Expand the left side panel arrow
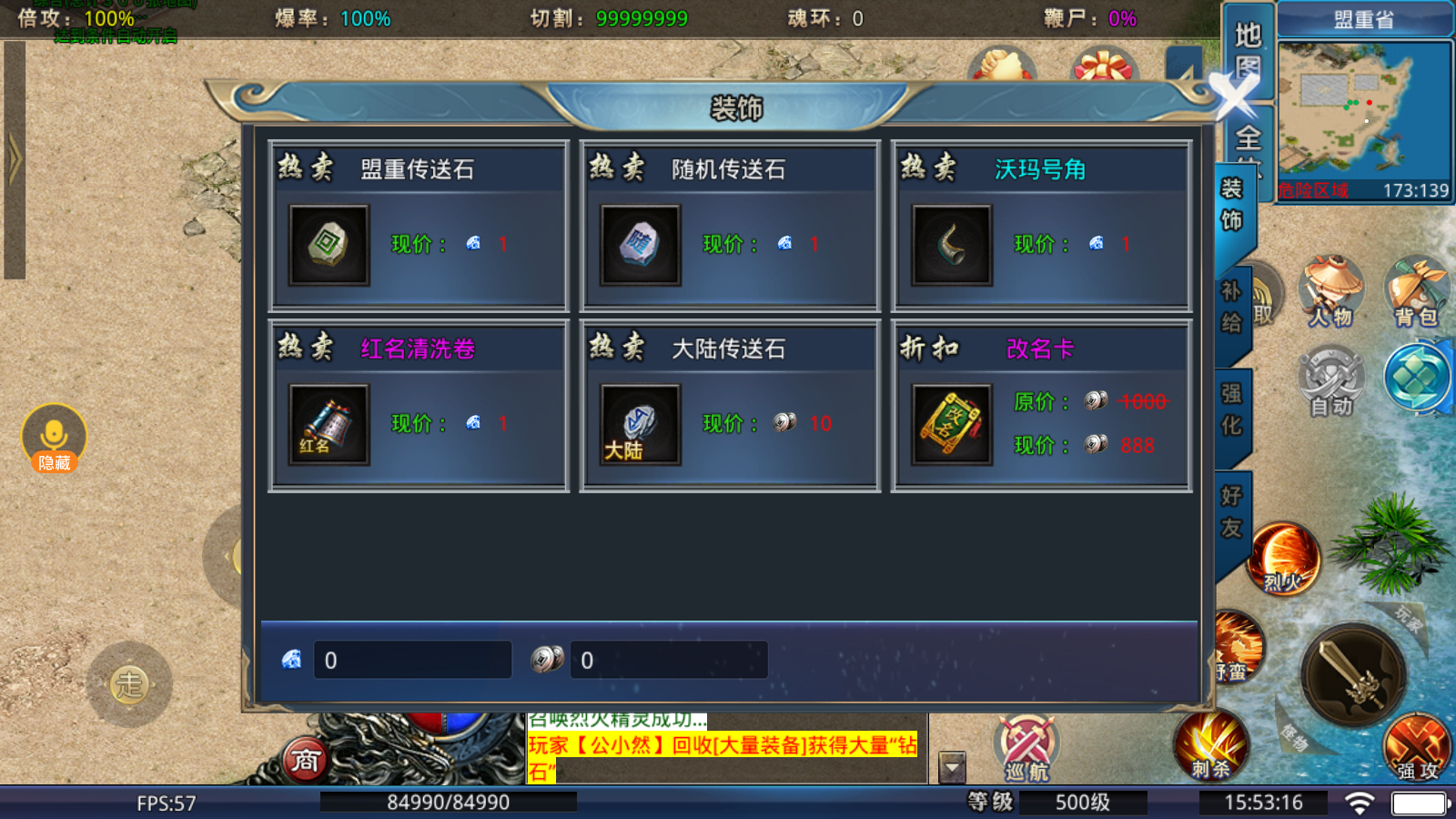This screenshot has height=819, width=1456. (14, 160)
